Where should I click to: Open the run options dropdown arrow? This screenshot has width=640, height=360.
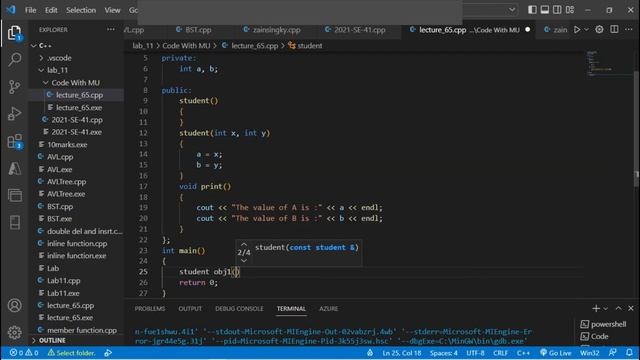pyautogui.click(x=587, y=29)
